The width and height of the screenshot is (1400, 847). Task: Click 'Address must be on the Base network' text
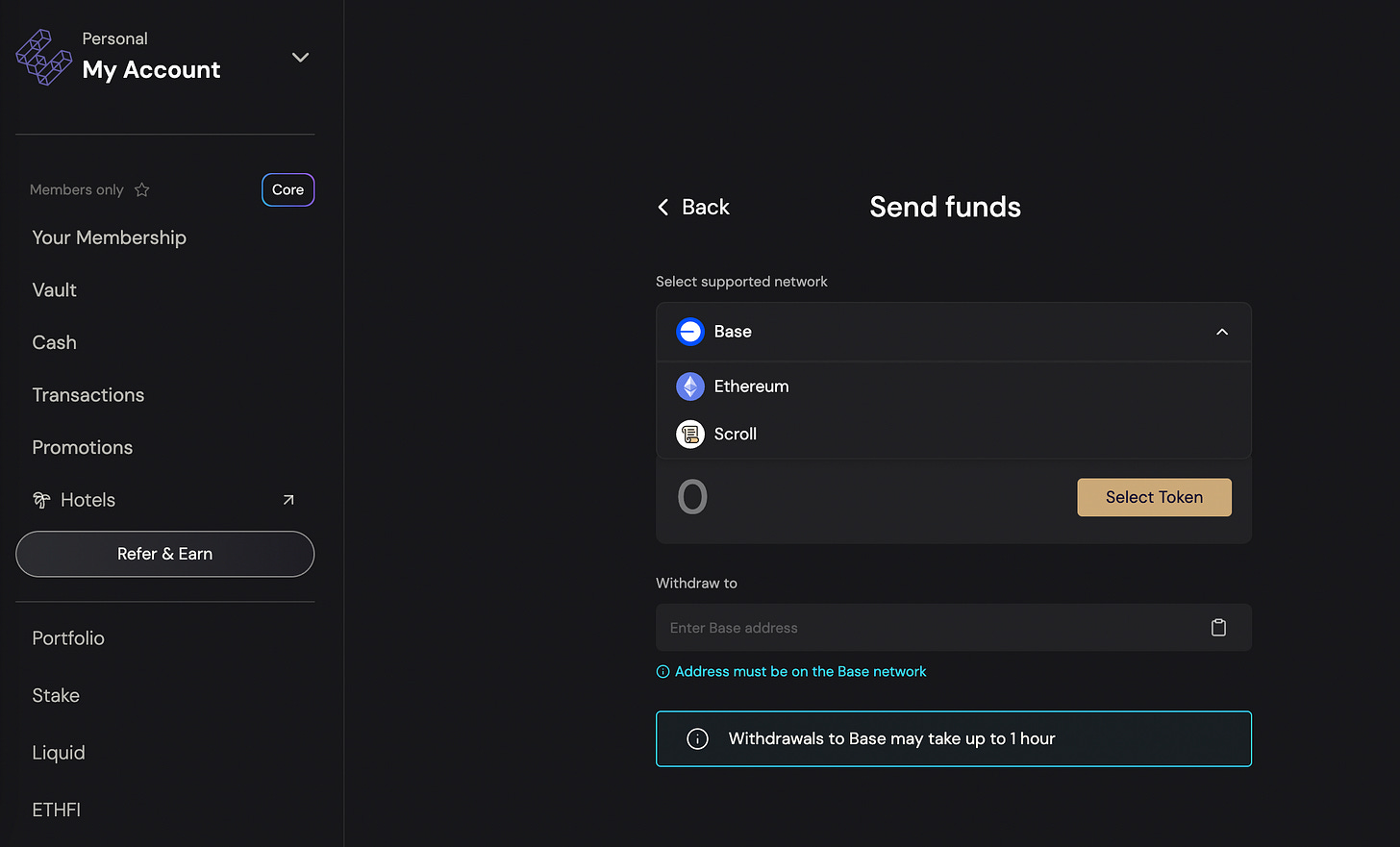[x=801, y=672]
